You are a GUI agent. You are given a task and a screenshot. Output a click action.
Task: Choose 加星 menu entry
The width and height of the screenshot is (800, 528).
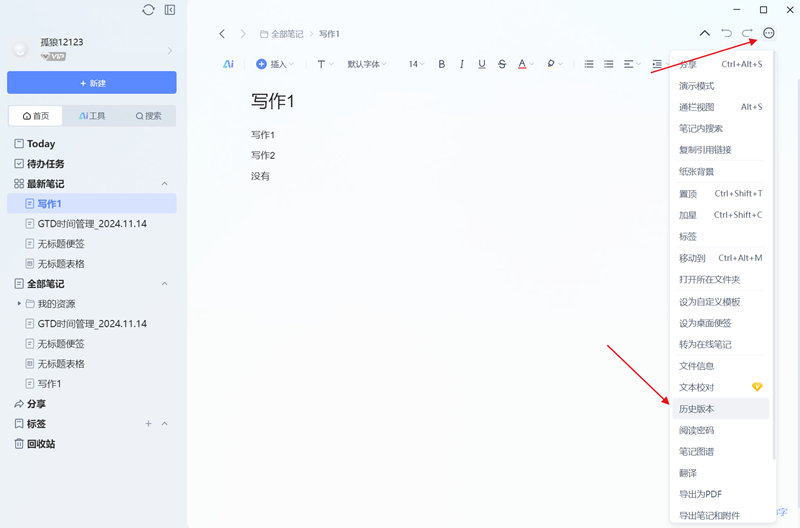click(x=720, y=215)
